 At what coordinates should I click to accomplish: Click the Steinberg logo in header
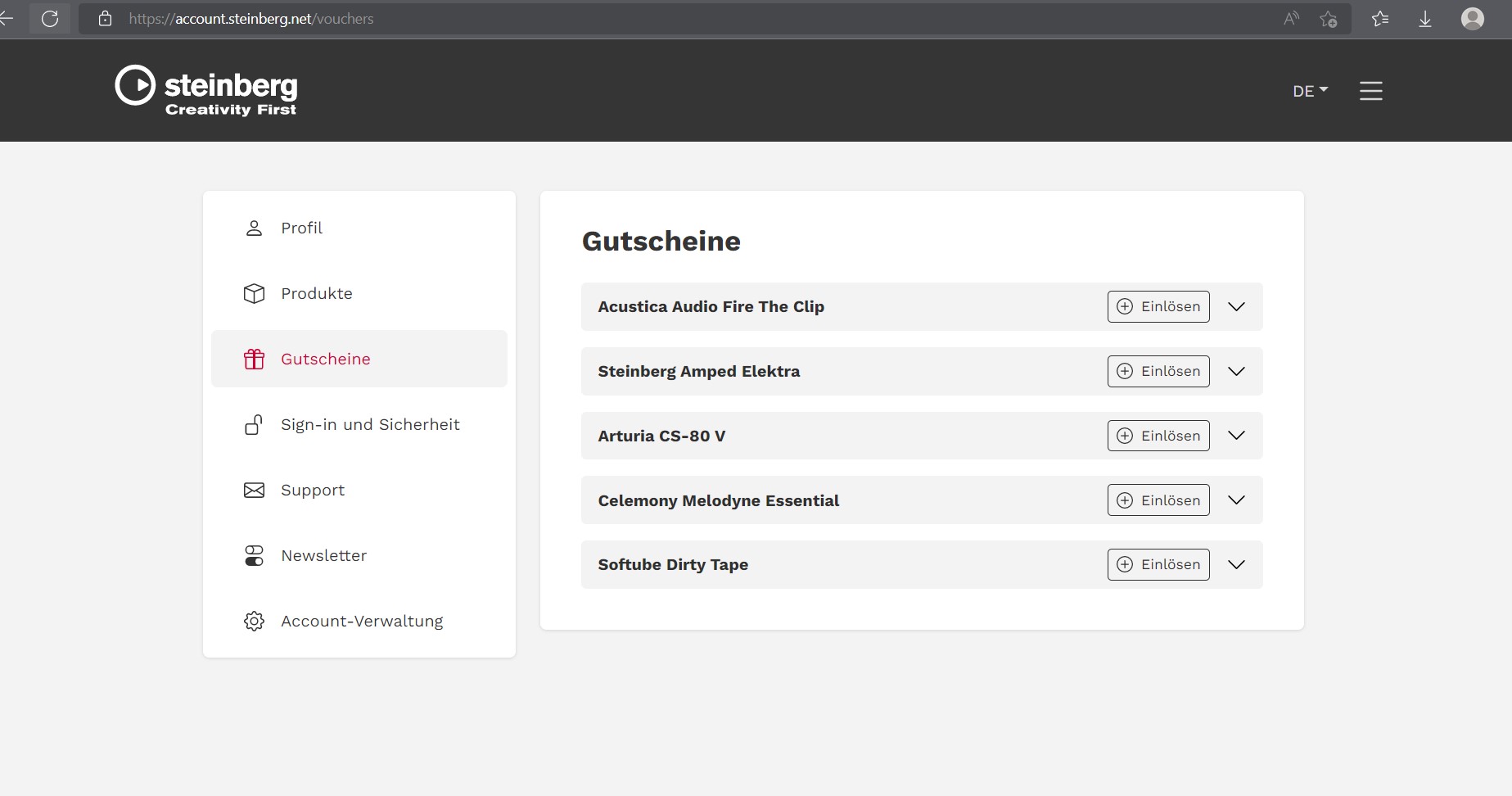coord(206,90)
